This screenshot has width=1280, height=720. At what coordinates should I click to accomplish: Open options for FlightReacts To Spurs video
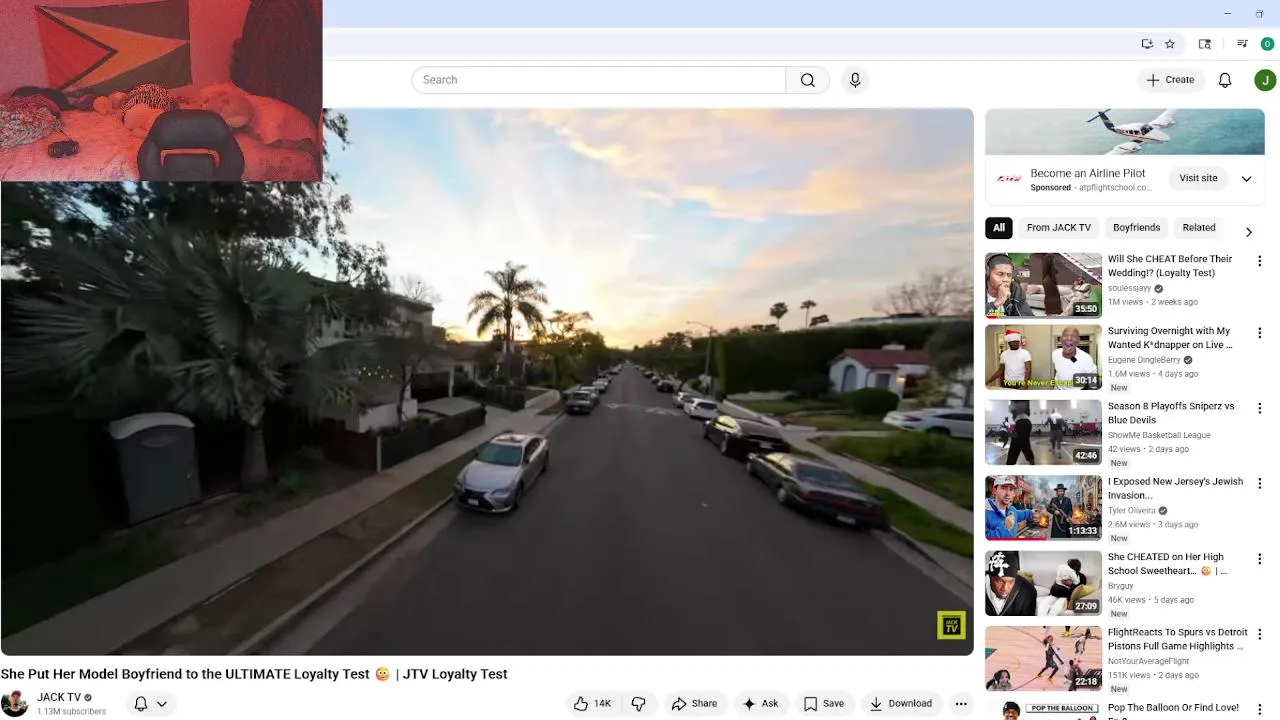point(1260,634)
